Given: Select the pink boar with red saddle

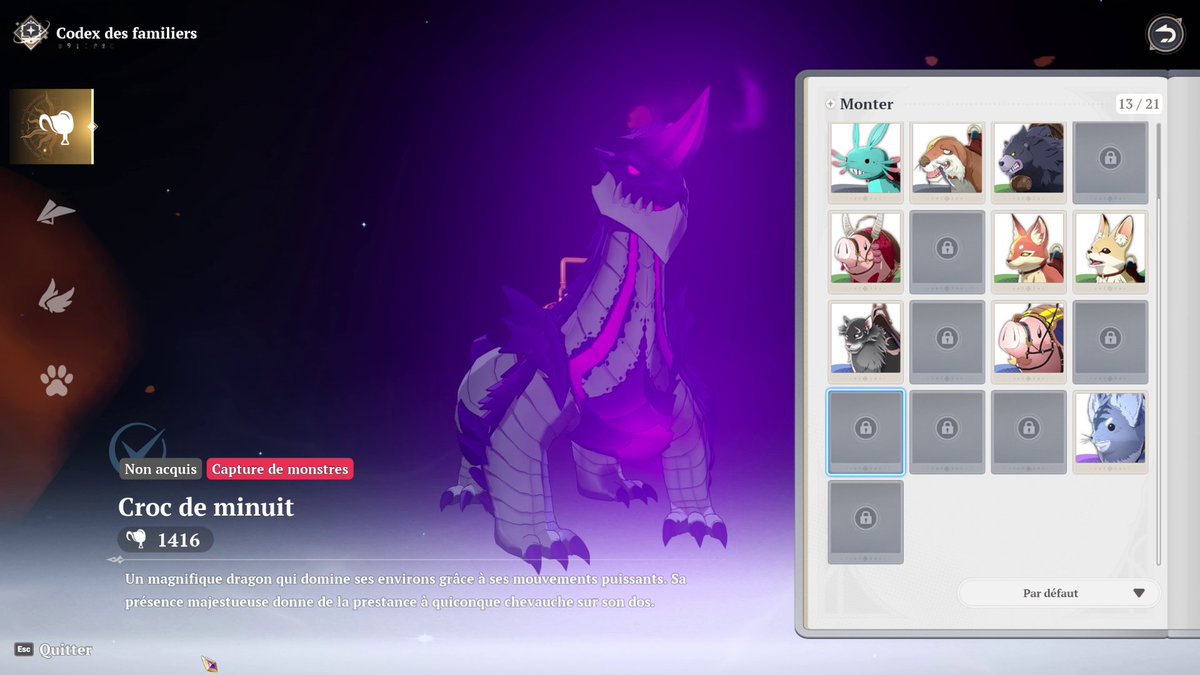Looking at the screenshot, I should tap(866, 252).
